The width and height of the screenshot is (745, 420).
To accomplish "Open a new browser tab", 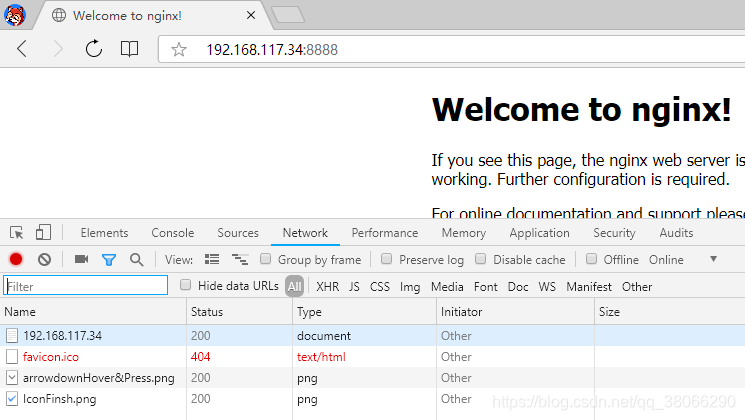I will 288,15.
